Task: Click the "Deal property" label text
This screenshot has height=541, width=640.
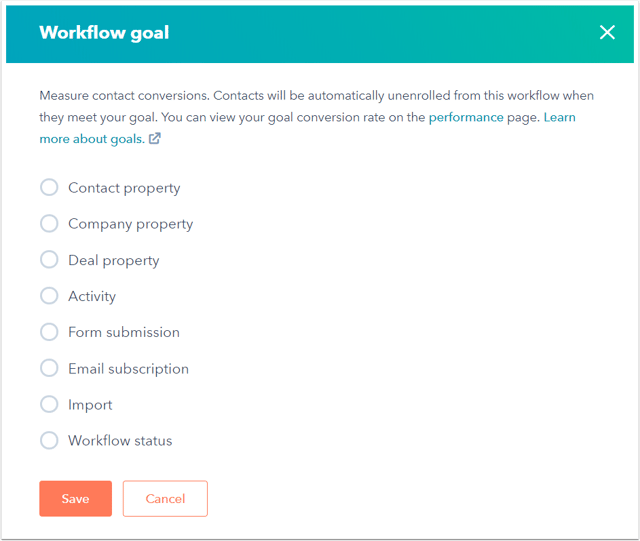Action: 113,260
